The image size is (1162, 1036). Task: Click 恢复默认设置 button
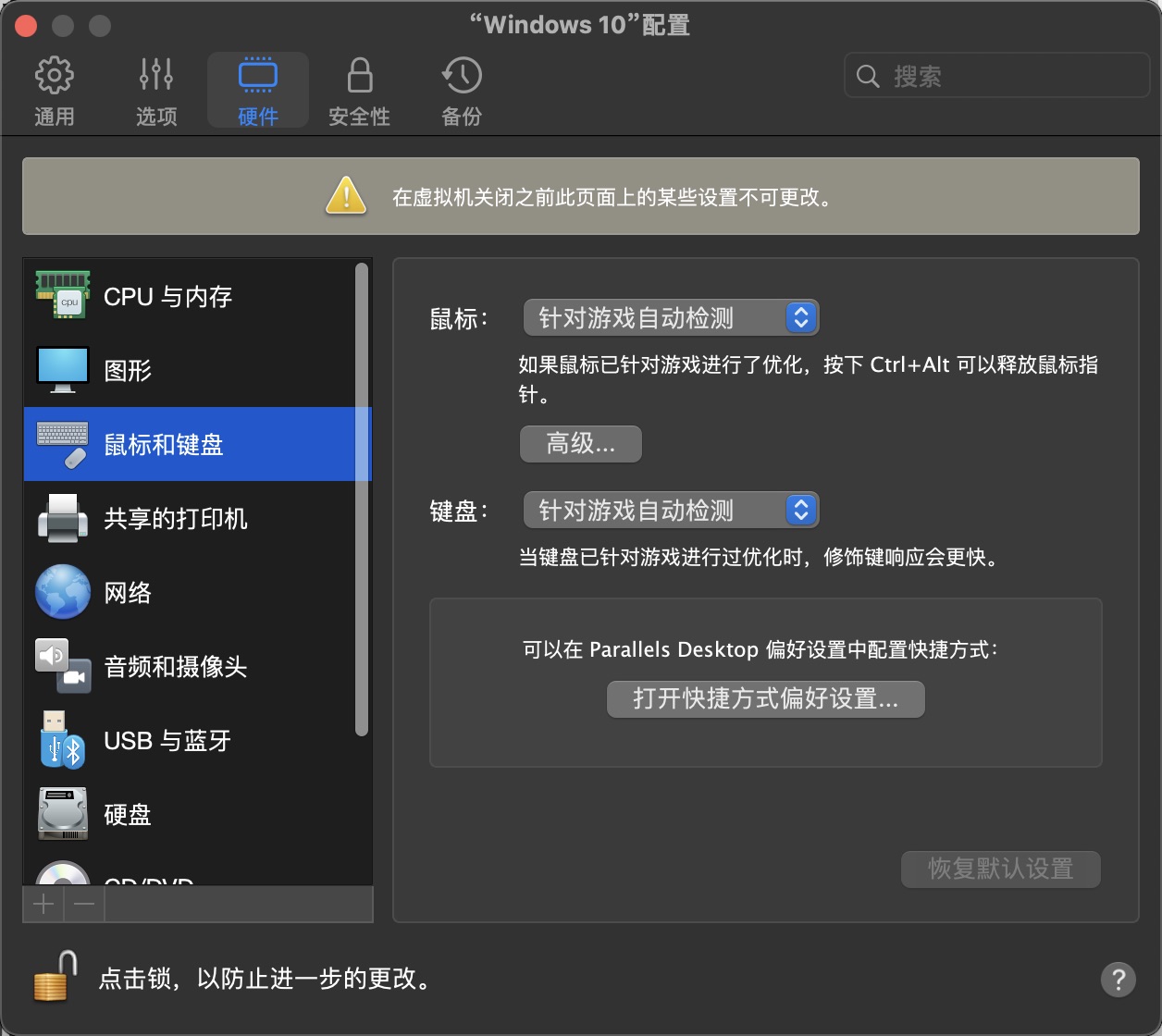tap(1001, 869)
